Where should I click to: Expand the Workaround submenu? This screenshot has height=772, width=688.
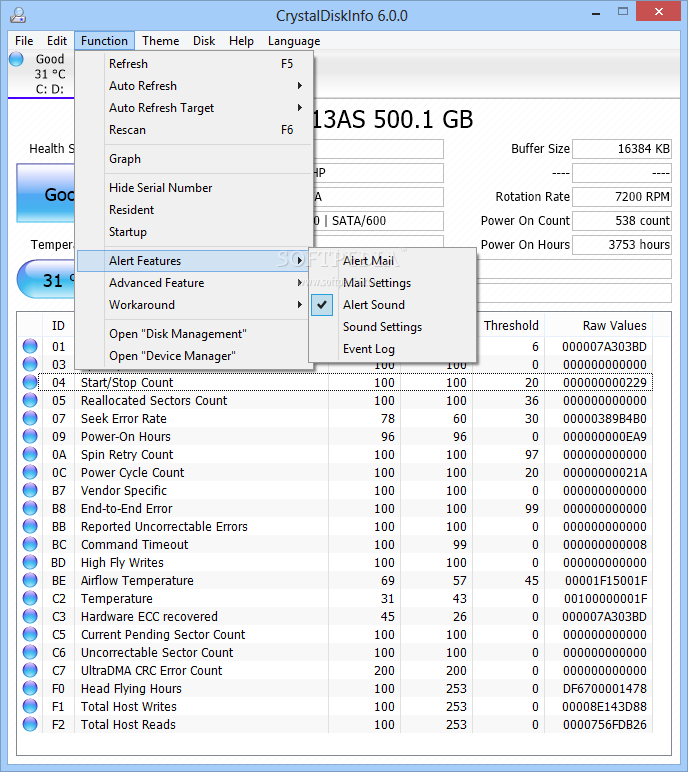pyautogui.click(x=195, y=305)
